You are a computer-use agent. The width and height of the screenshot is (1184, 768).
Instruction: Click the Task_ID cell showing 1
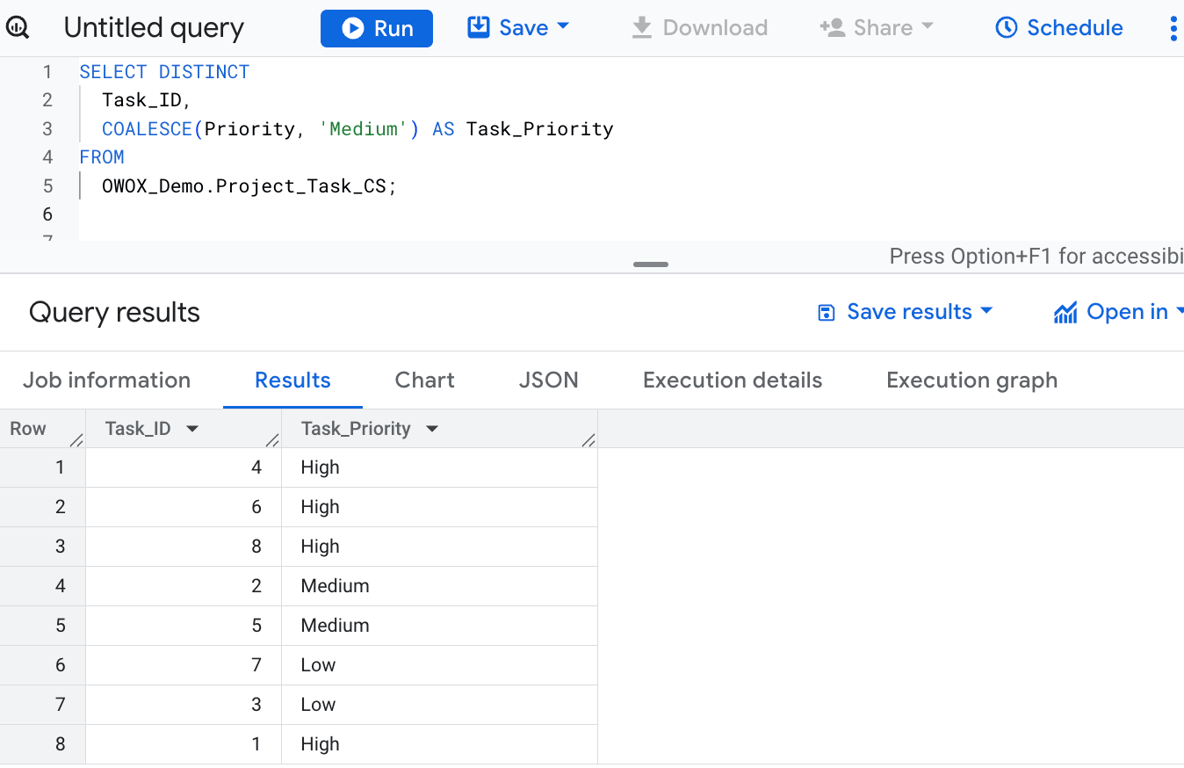pyautogui.click(x=183, y=744)
